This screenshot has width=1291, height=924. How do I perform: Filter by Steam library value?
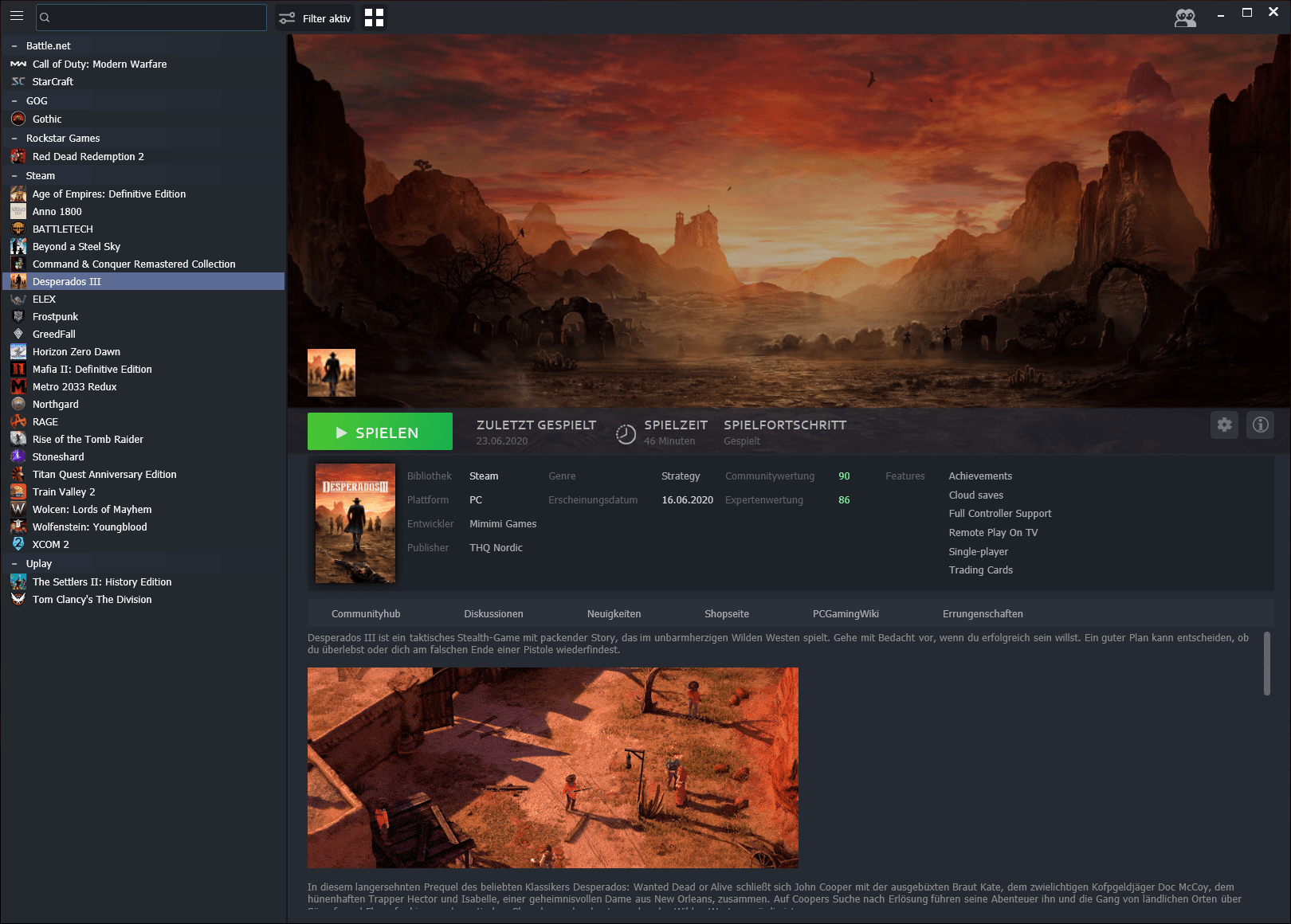tap(484, 476)
